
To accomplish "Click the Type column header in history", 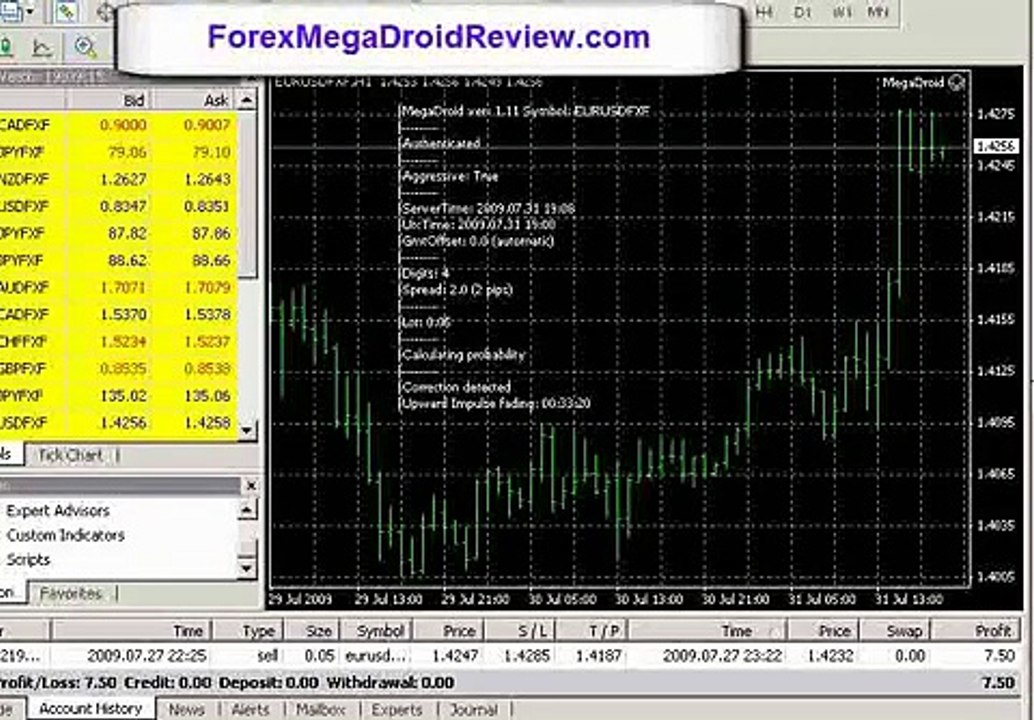I will (247, 631).
